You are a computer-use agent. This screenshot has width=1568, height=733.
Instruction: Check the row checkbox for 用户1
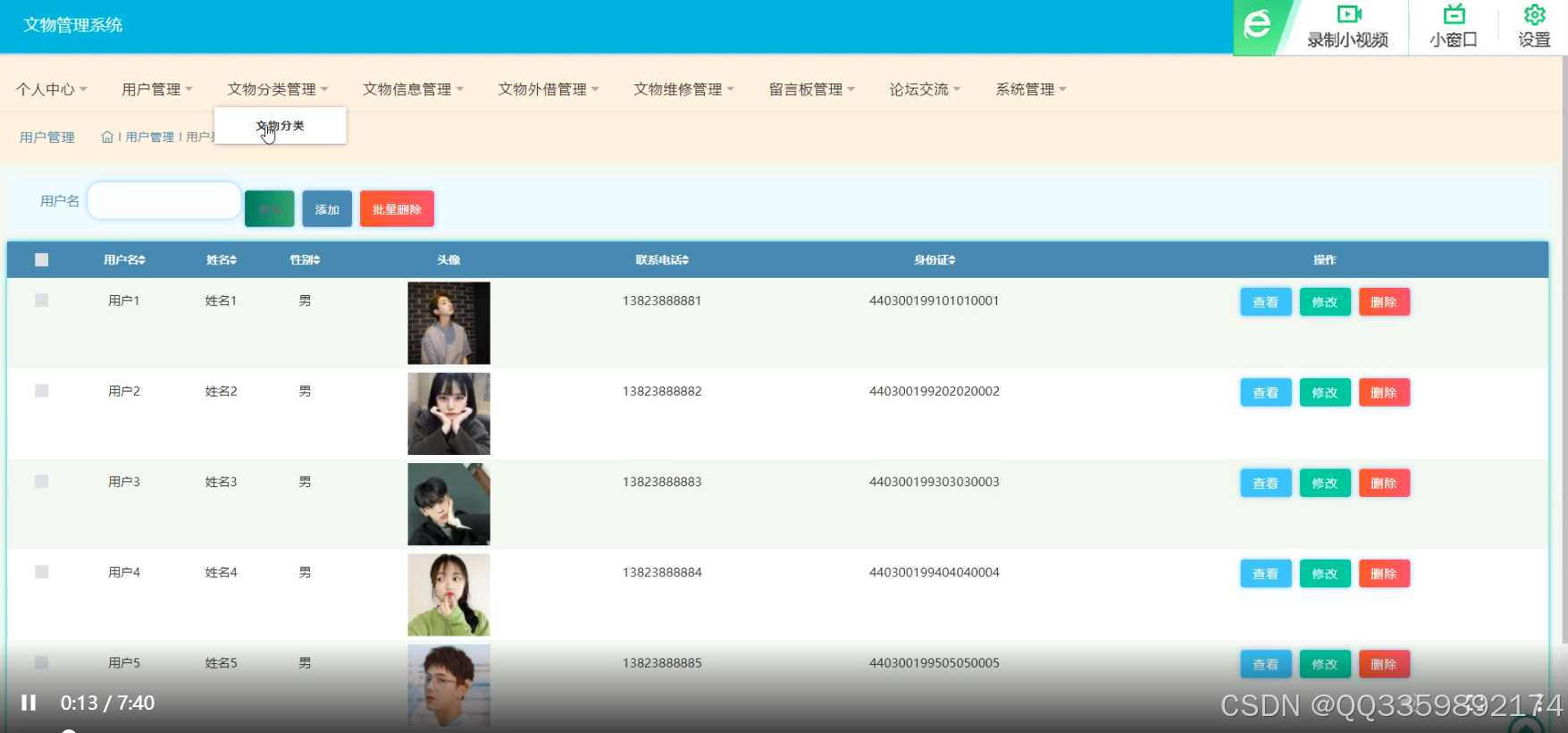pos(41,300)
